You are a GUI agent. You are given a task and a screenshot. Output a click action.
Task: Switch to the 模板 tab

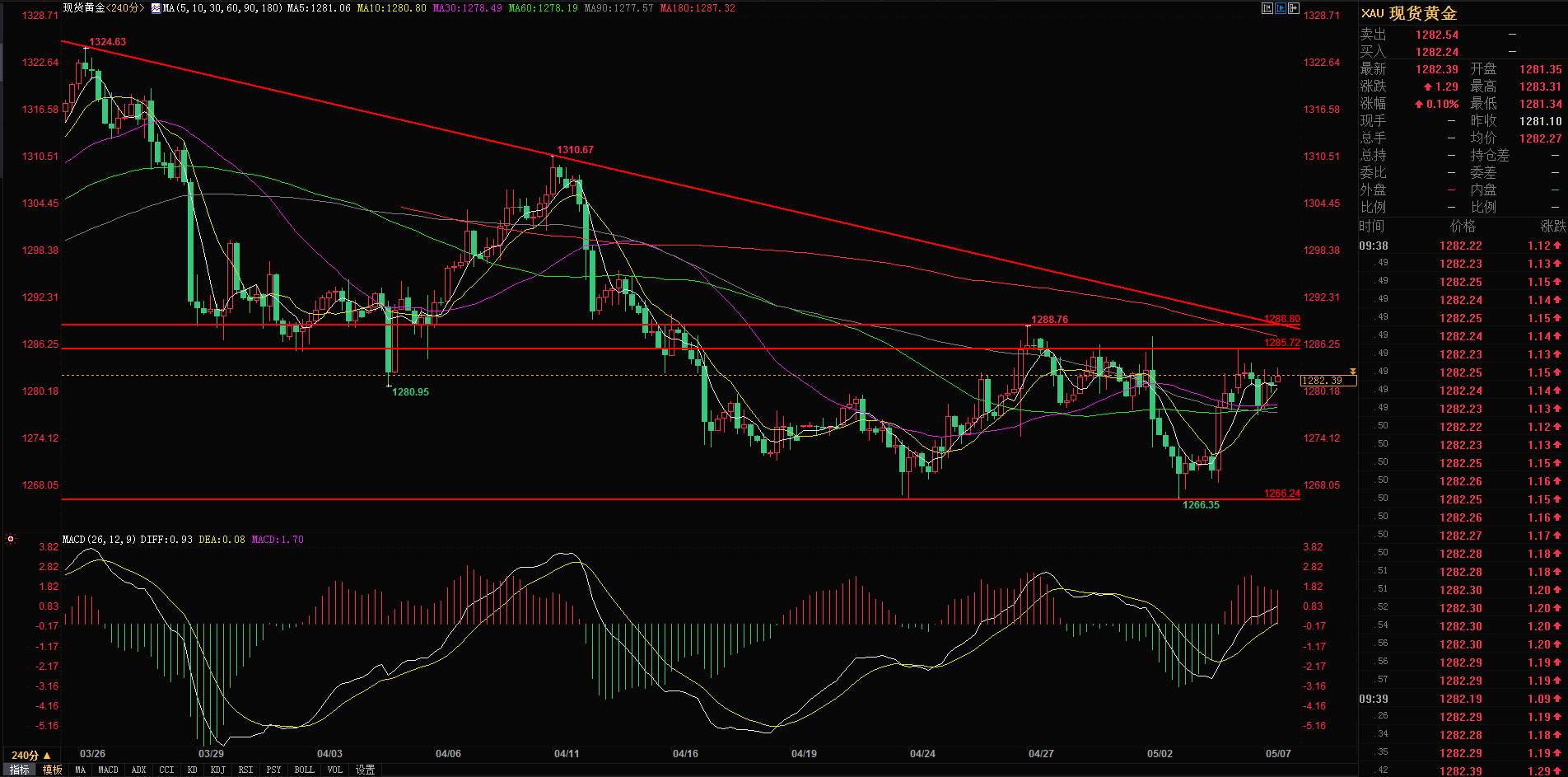[x=52, y=770]
